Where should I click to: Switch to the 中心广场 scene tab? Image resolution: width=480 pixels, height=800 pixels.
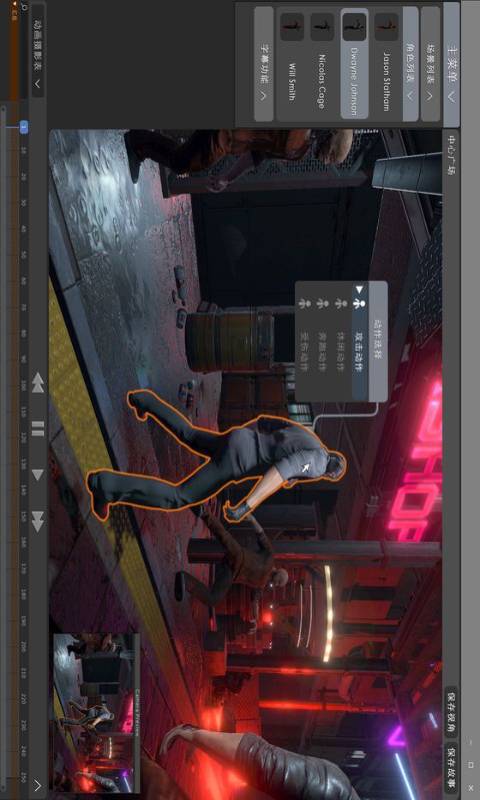(x=451, y=155)
